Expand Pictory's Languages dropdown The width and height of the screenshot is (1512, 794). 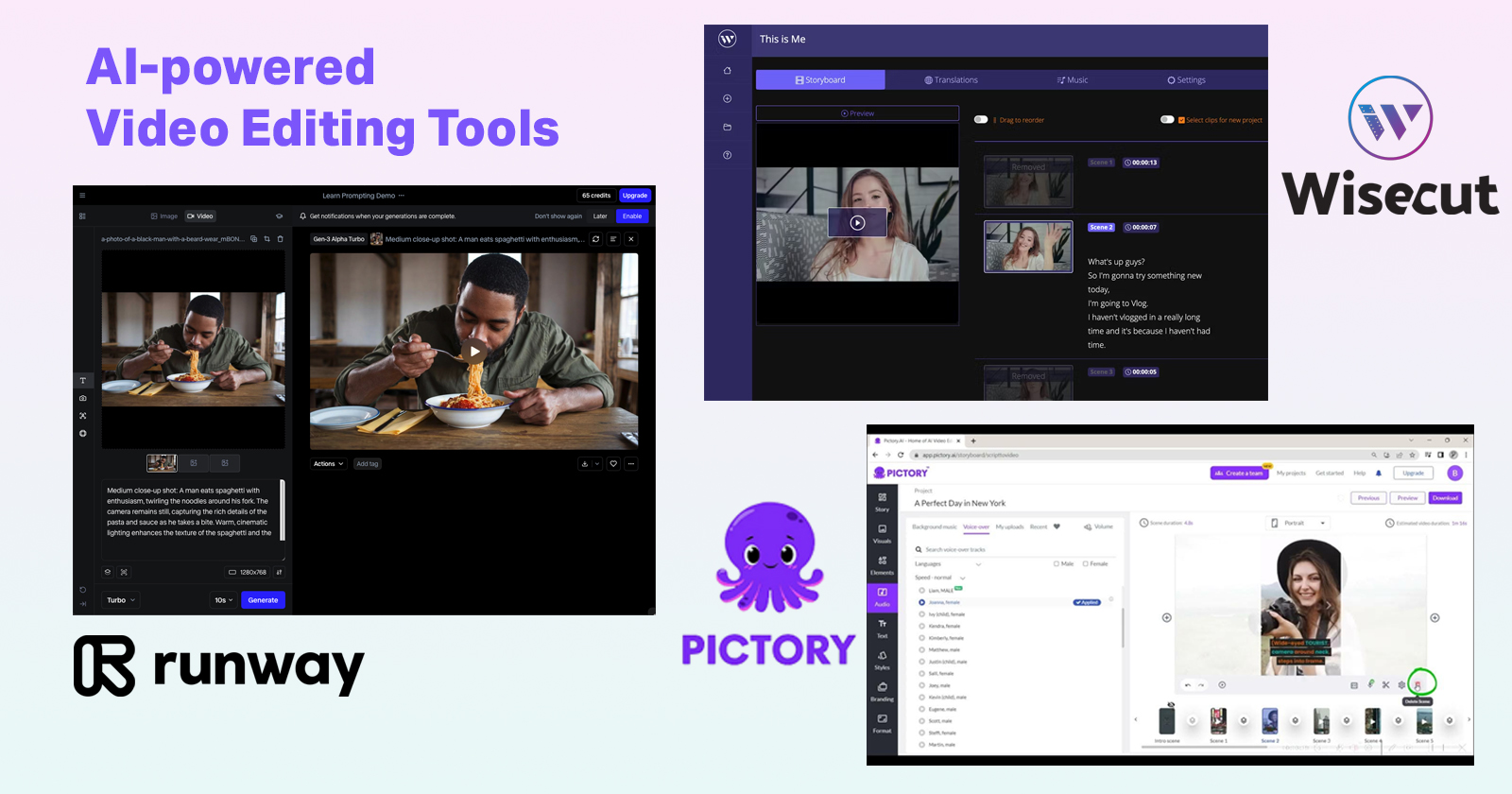click(x=949, y=564)
